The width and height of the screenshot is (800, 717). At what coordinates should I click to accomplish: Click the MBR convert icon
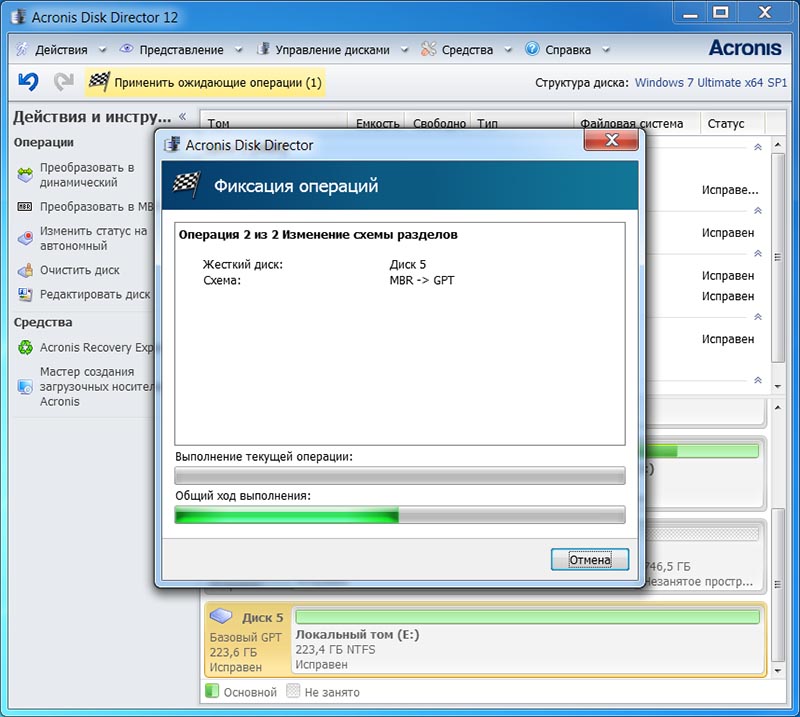(25, 207)
